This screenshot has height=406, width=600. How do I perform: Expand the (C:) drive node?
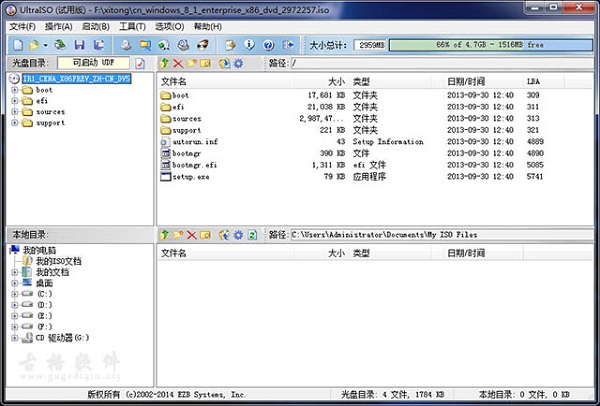coord(15,294)
